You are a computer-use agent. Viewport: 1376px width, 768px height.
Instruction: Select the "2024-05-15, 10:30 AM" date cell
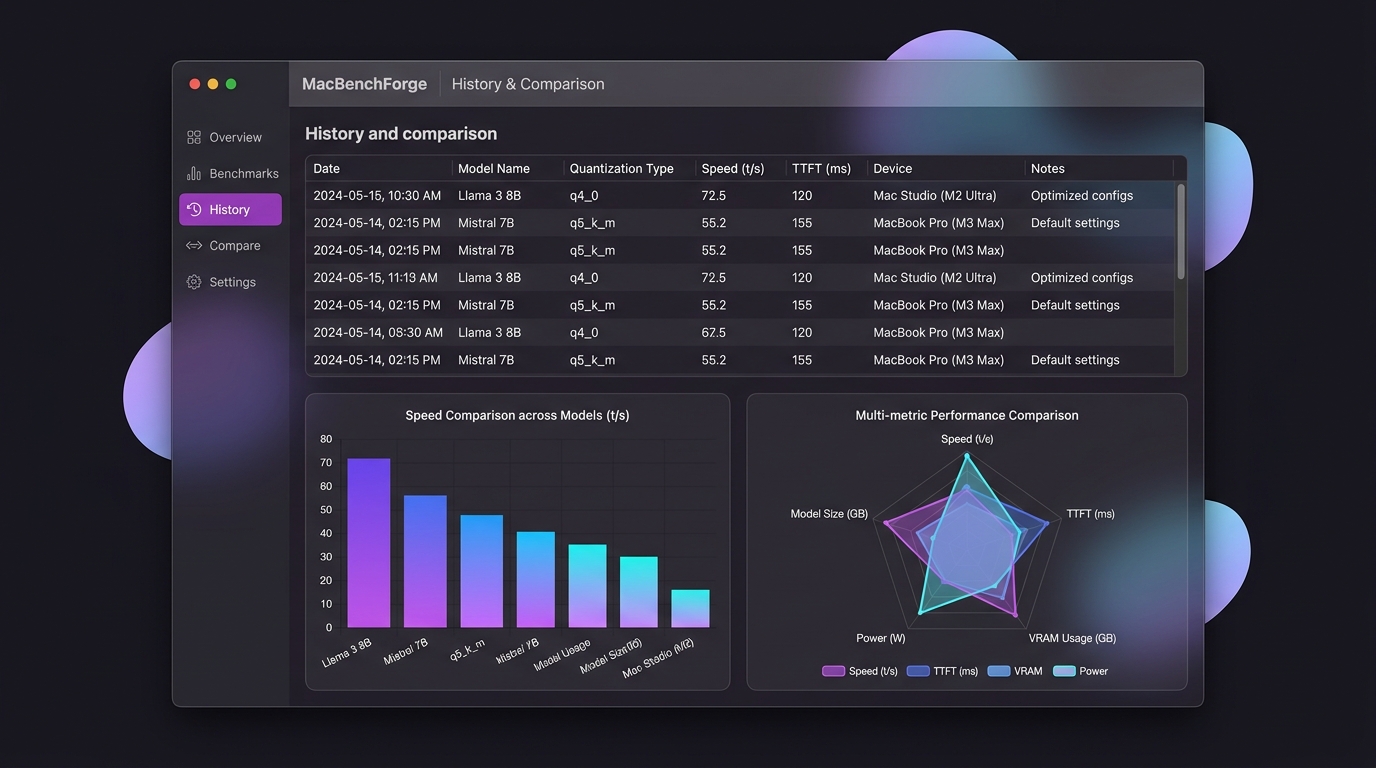coord(377,195)
